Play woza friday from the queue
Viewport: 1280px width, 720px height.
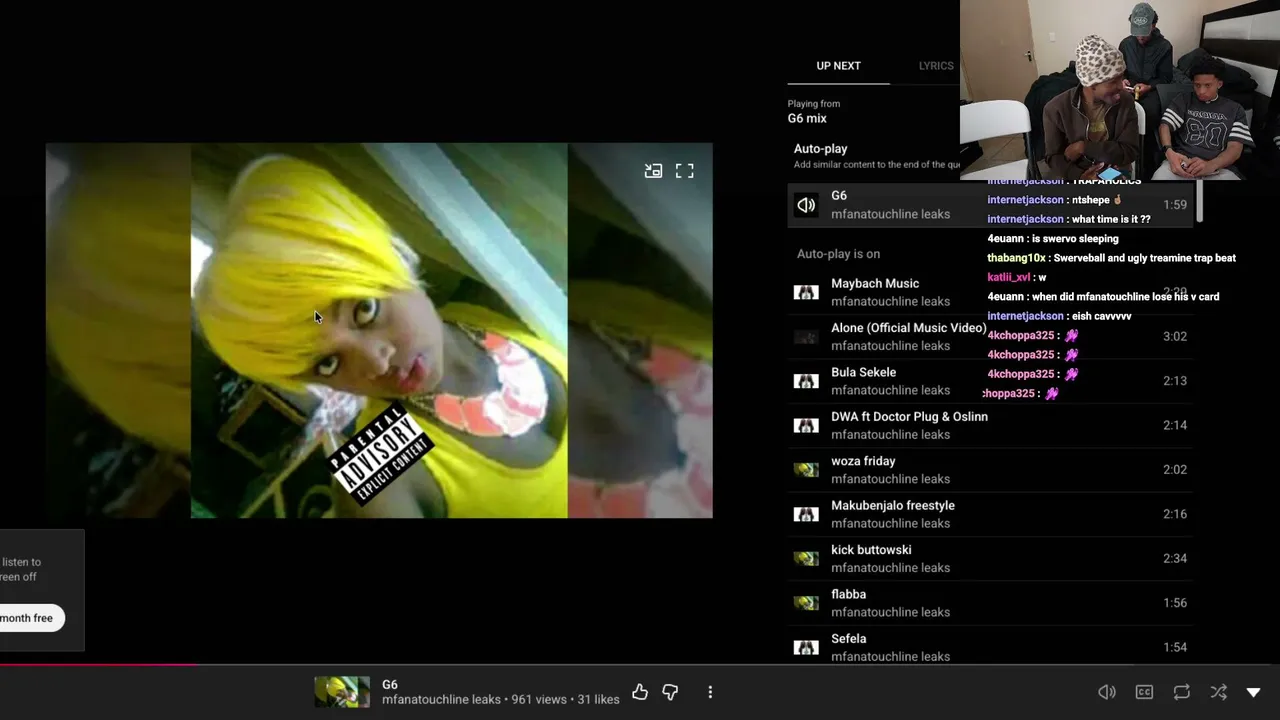coord(863,461)
